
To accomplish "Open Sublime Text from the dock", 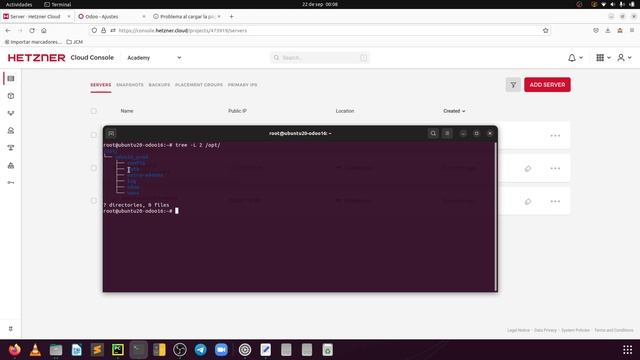I will [x=97, y=350].
